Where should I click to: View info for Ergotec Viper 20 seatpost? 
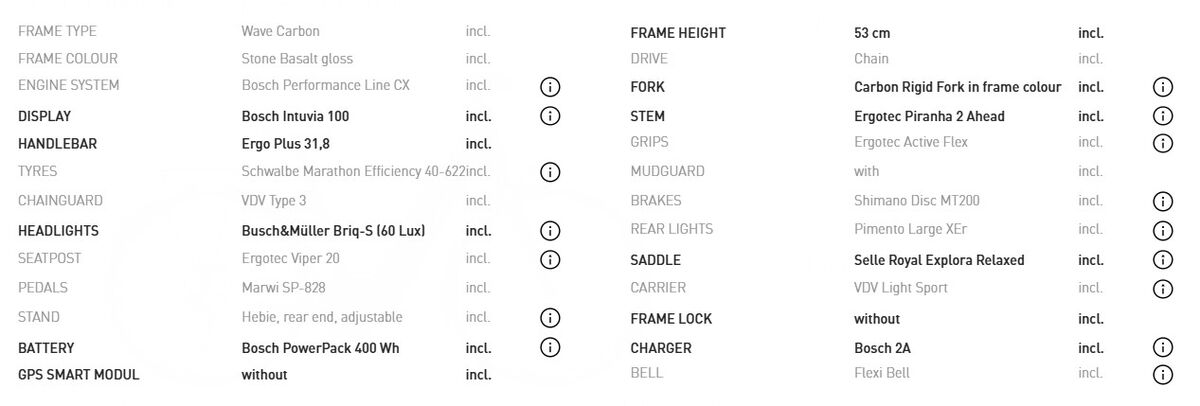(x=550, y=260)
